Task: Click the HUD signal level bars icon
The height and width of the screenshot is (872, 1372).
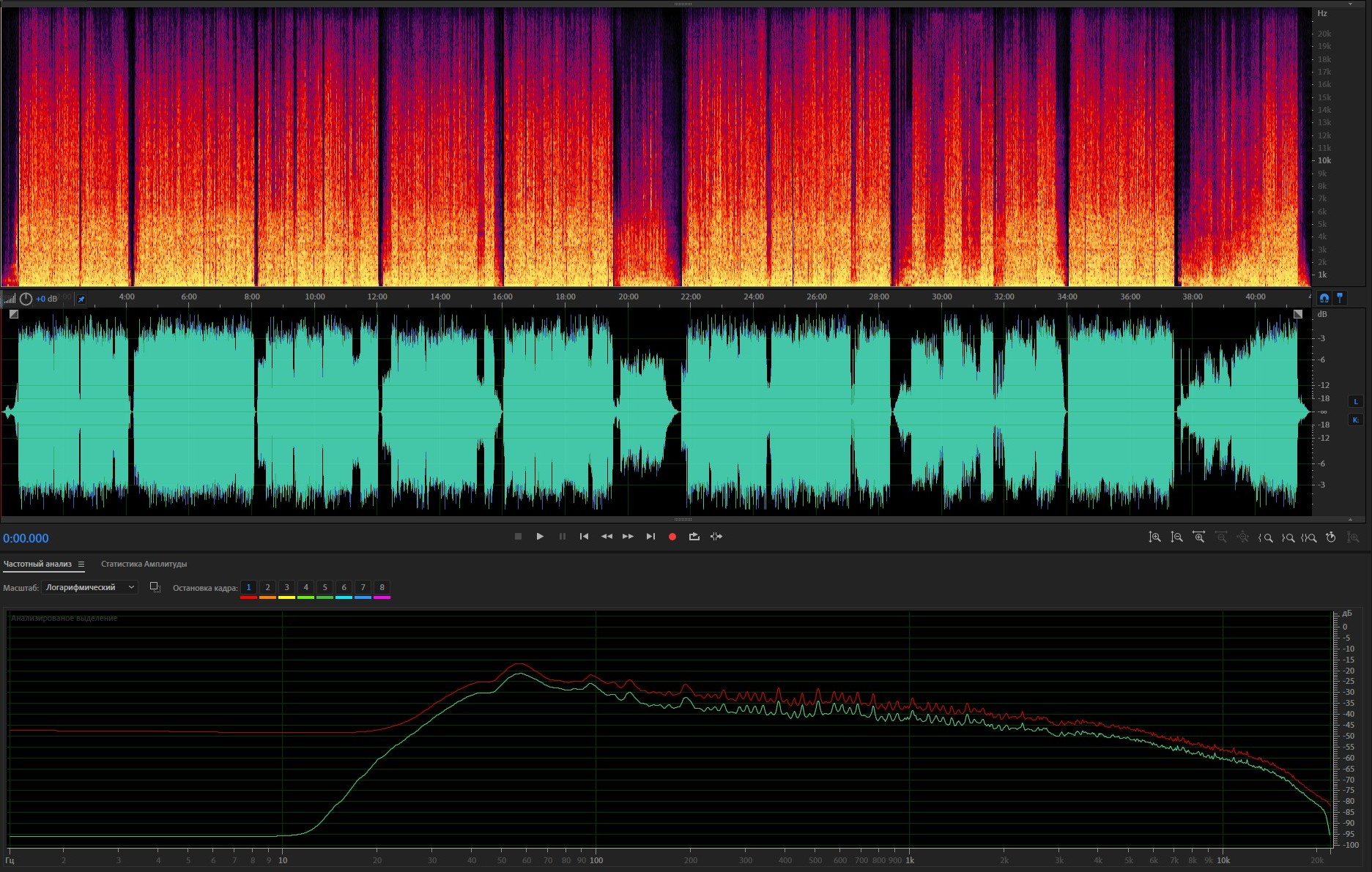Action: pyautogui.click(x=10, y=299)
